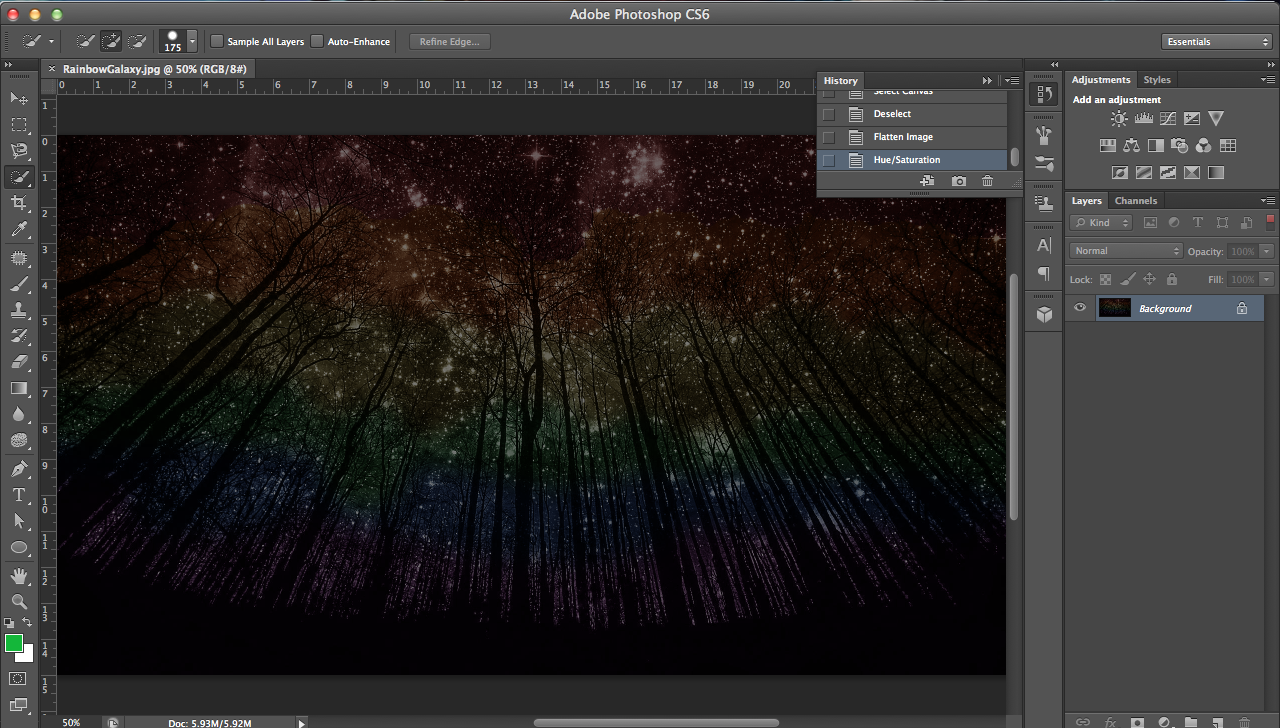Toggle history brush source for Flatten Image
1280x728 pixels.
pyautogui.click(x=828, y=137)
